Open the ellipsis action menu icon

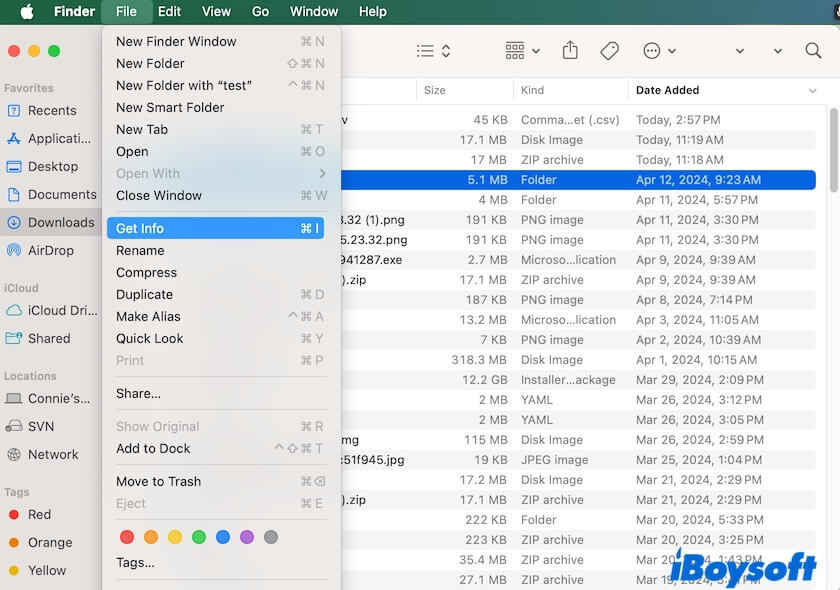(x=651, y=51)
